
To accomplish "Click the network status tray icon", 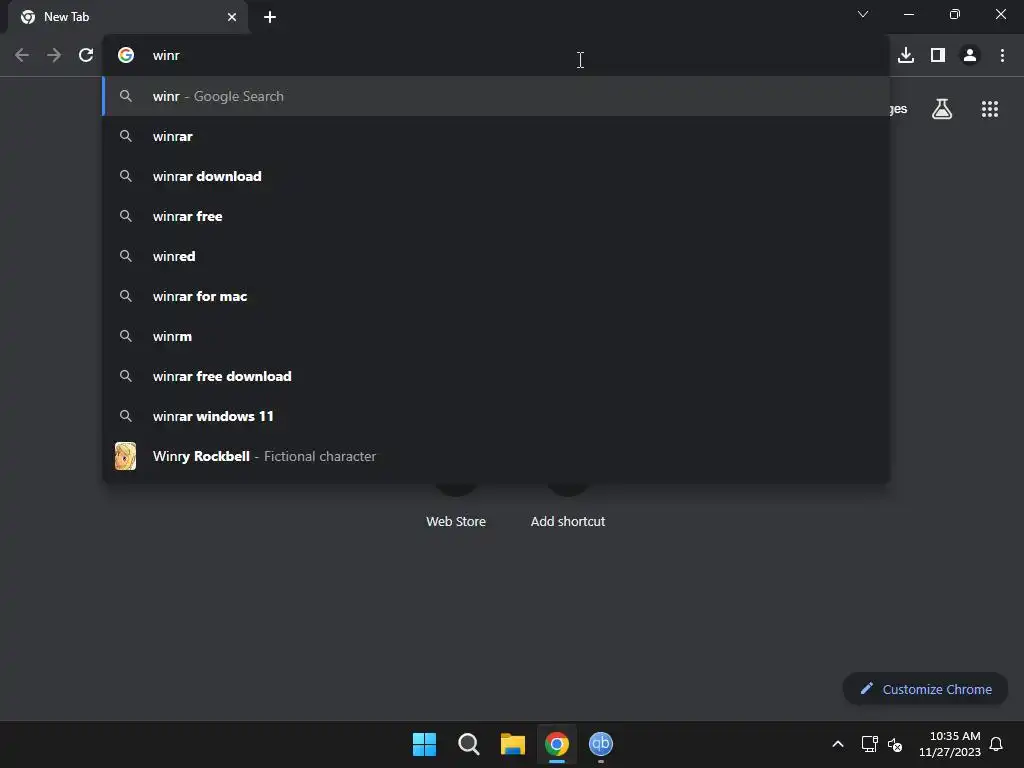I will coord(869,744).
